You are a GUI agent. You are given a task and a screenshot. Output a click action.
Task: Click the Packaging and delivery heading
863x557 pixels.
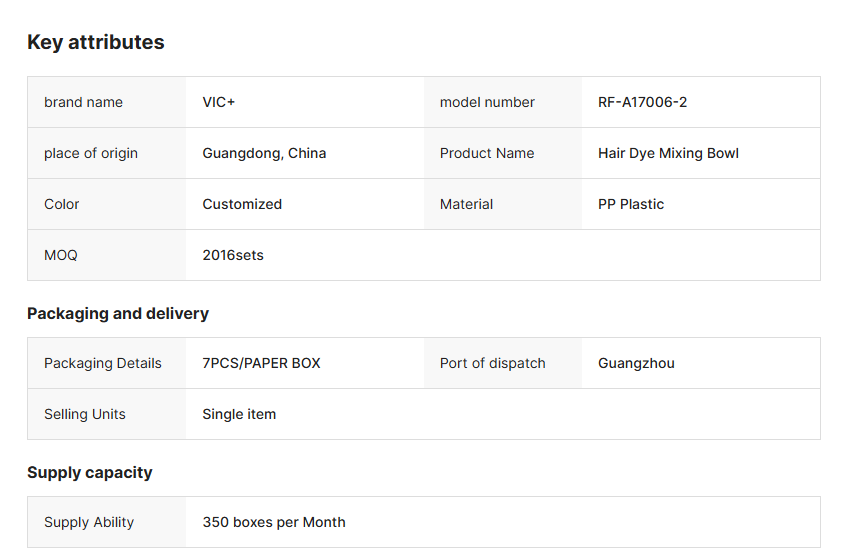click(118, 313)
